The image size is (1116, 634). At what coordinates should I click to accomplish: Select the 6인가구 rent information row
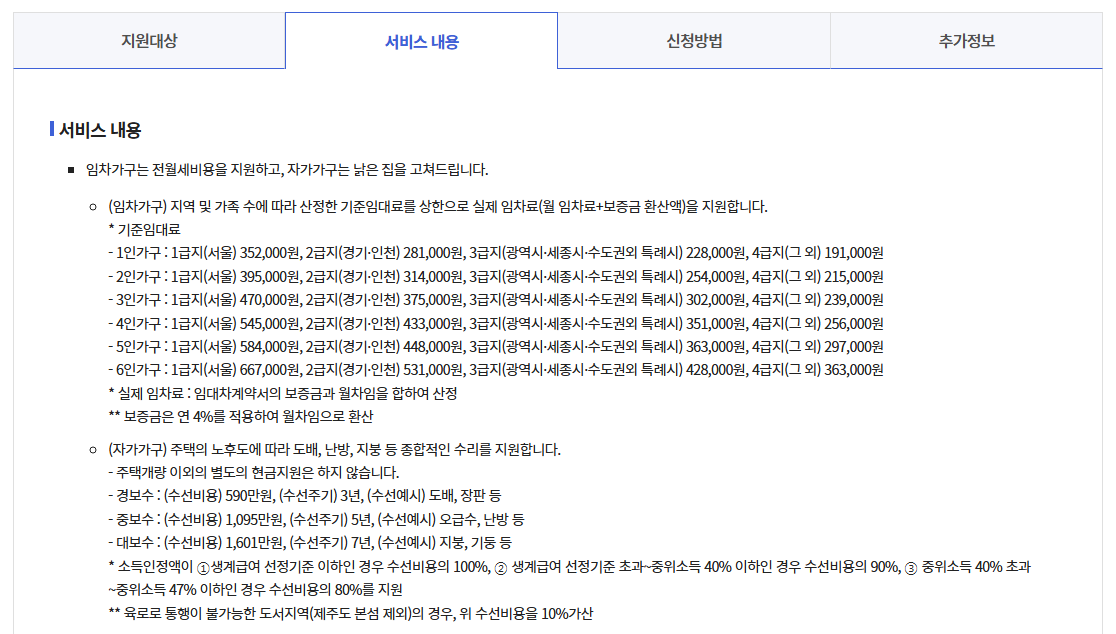click(496, 366)
